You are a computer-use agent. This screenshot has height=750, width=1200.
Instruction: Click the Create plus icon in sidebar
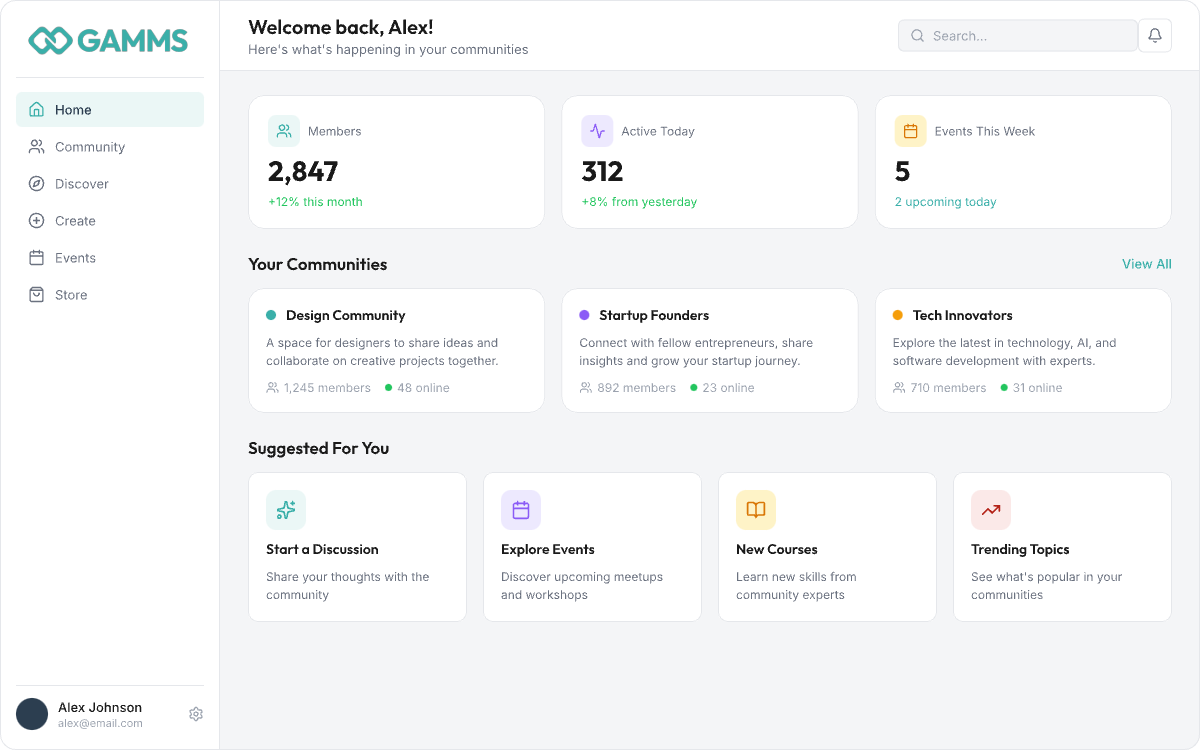pyautogui.click(x=36, y=220)
